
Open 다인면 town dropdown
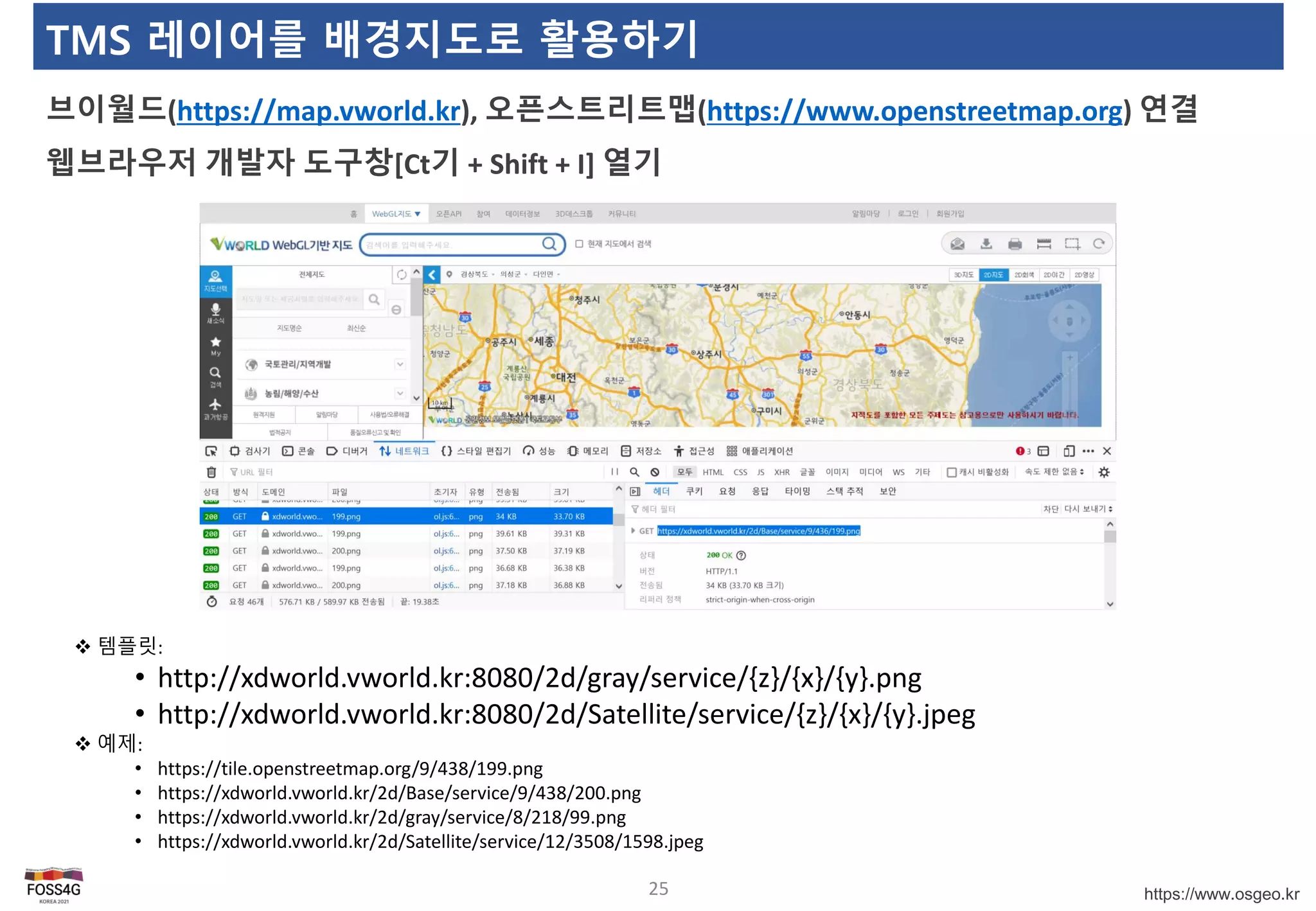click(x=546, y=274)
